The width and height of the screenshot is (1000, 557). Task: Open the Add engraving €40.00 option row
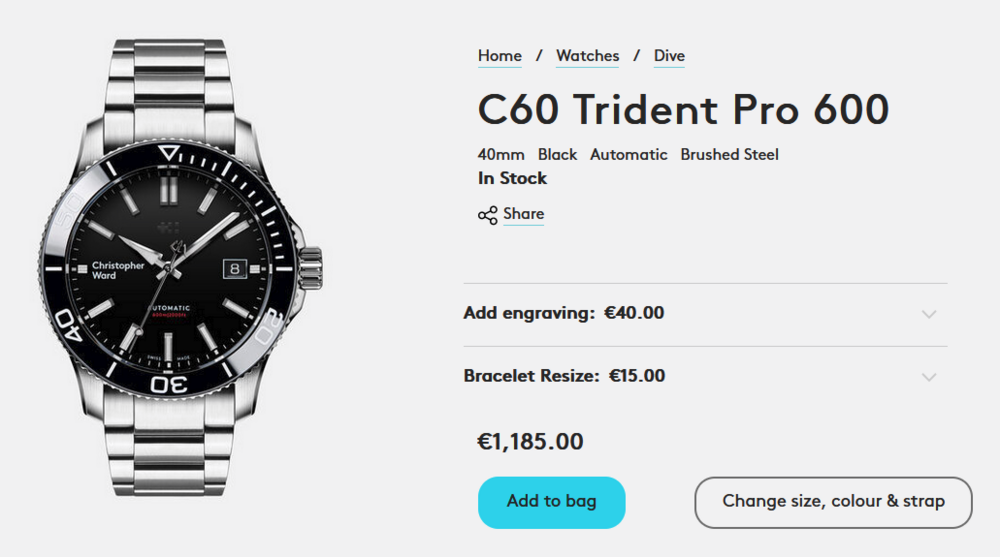point(564,313)
